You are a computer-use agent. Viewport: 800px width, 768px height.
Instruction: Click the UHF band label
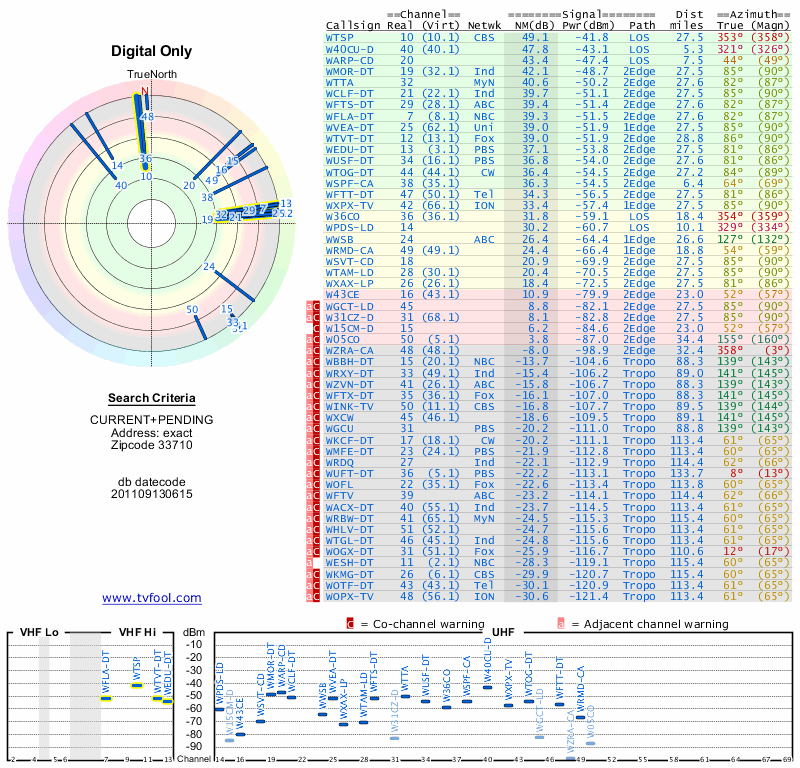pos(503,632)
